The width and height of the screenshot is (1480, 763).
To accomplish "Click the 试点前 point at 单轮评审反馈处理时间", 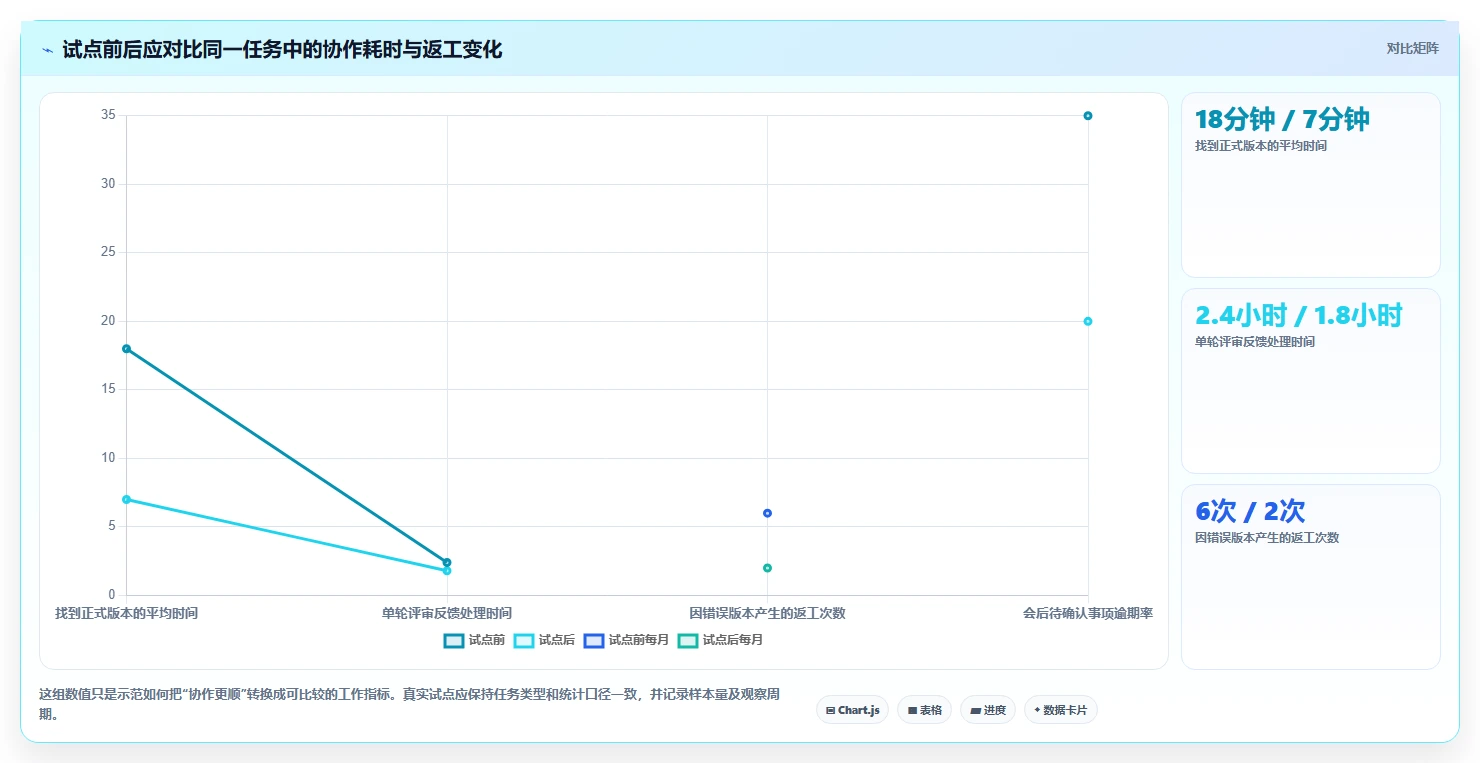I will [447, 562].
